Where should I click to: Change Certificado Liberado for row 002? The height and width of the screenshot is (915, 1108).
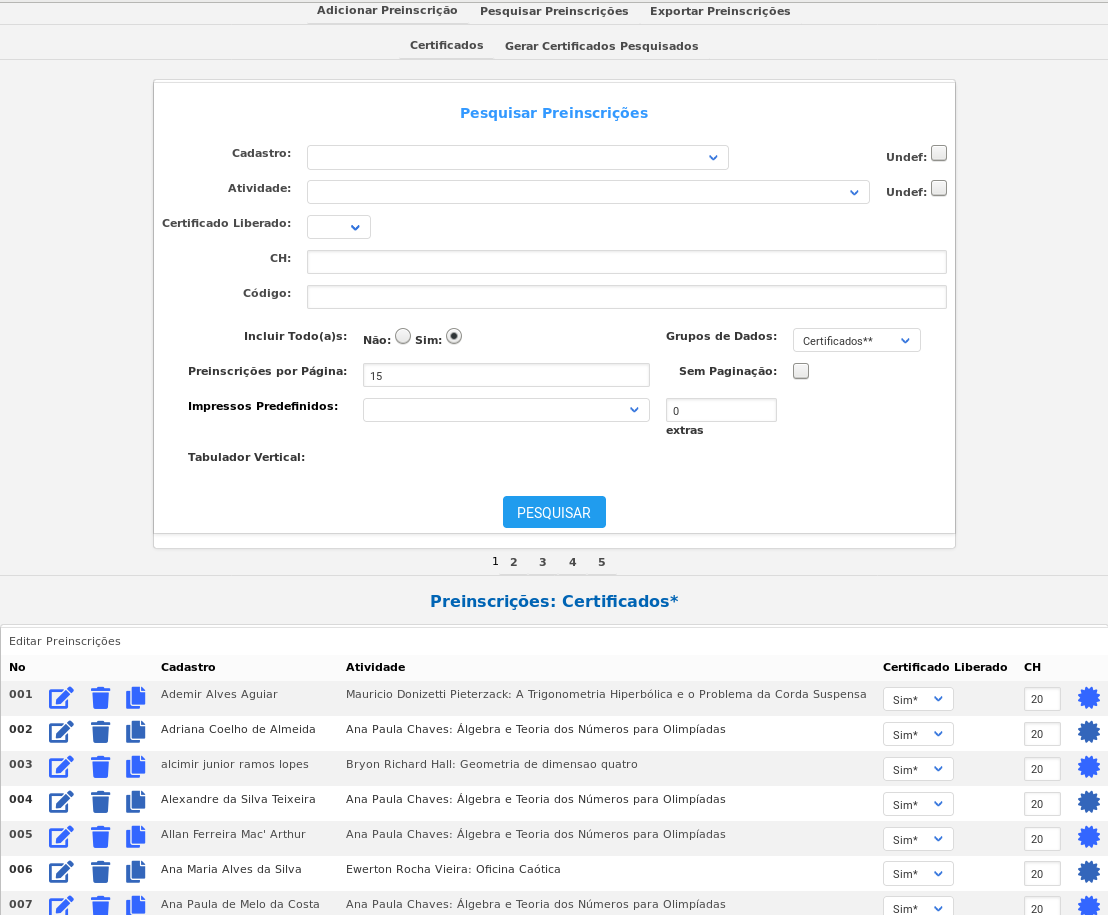[918, 734]
